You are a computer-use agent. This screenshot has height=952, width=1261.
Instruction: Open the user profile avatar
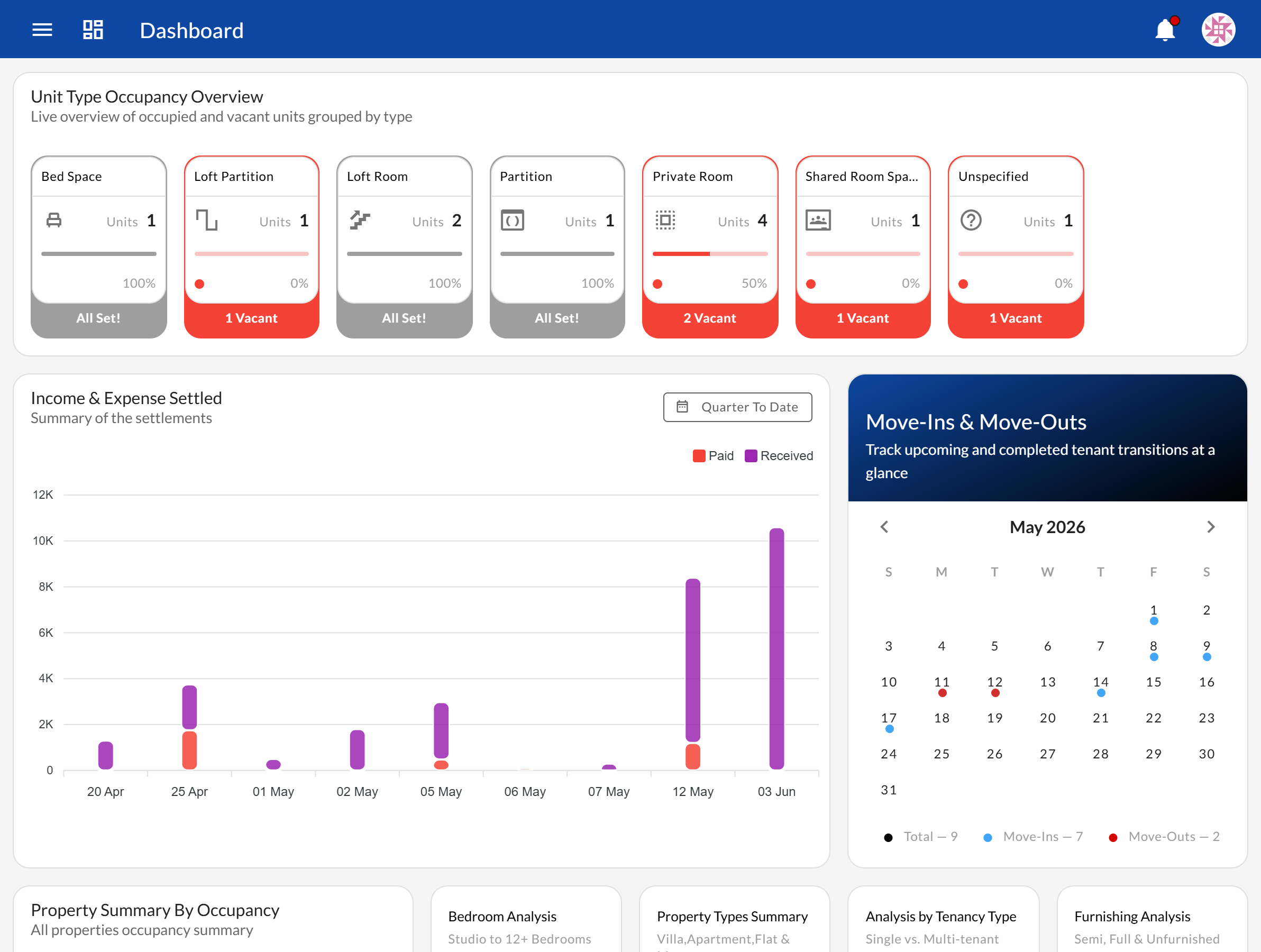tap(1218, 30)
